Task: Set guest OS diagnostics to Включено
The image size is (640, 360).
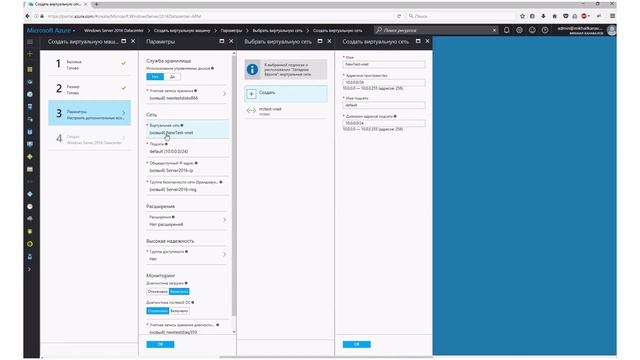Action: click(x=179, y=311)
